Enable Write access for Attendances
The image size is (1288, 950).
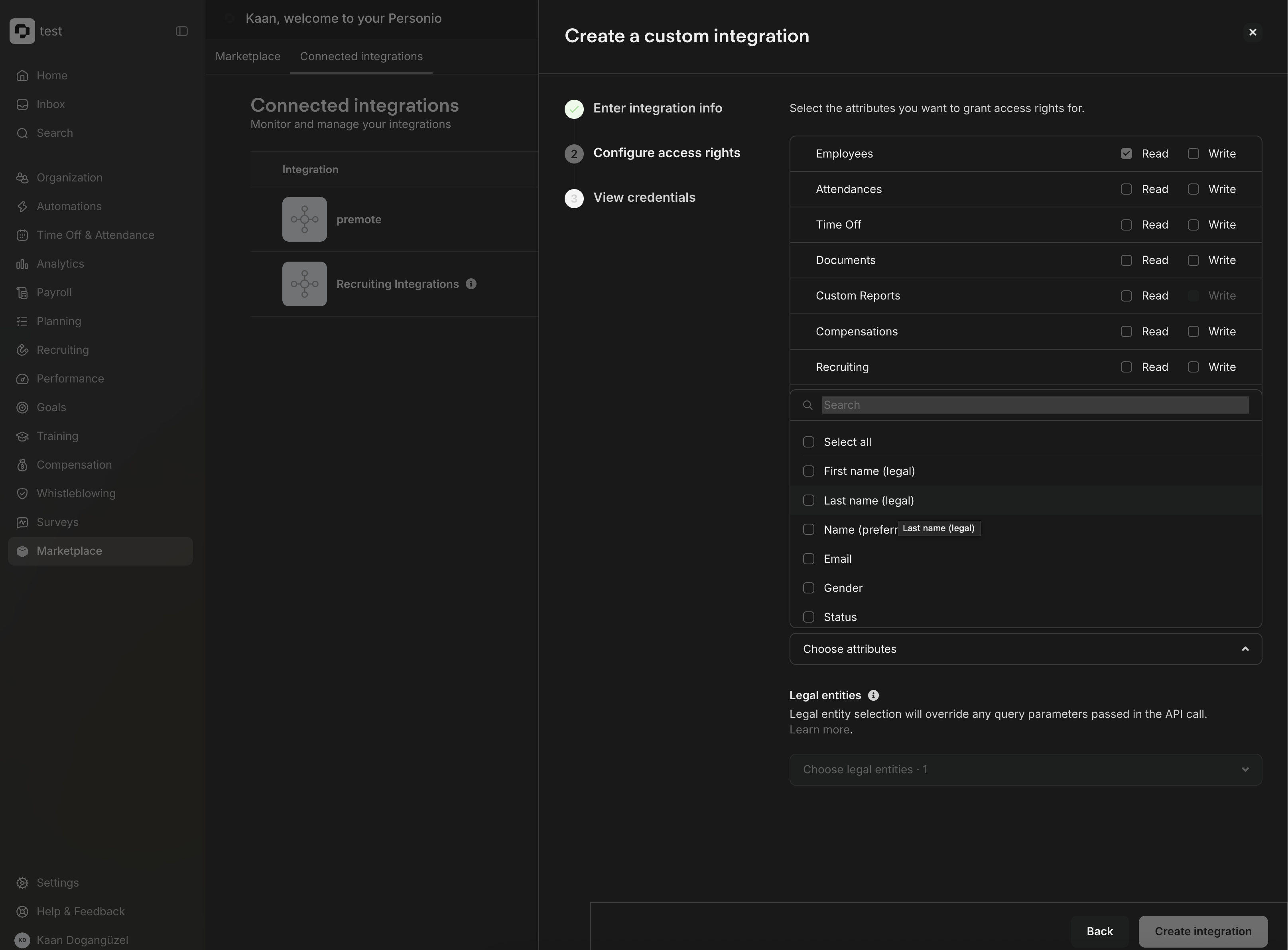click(1193, 189)
